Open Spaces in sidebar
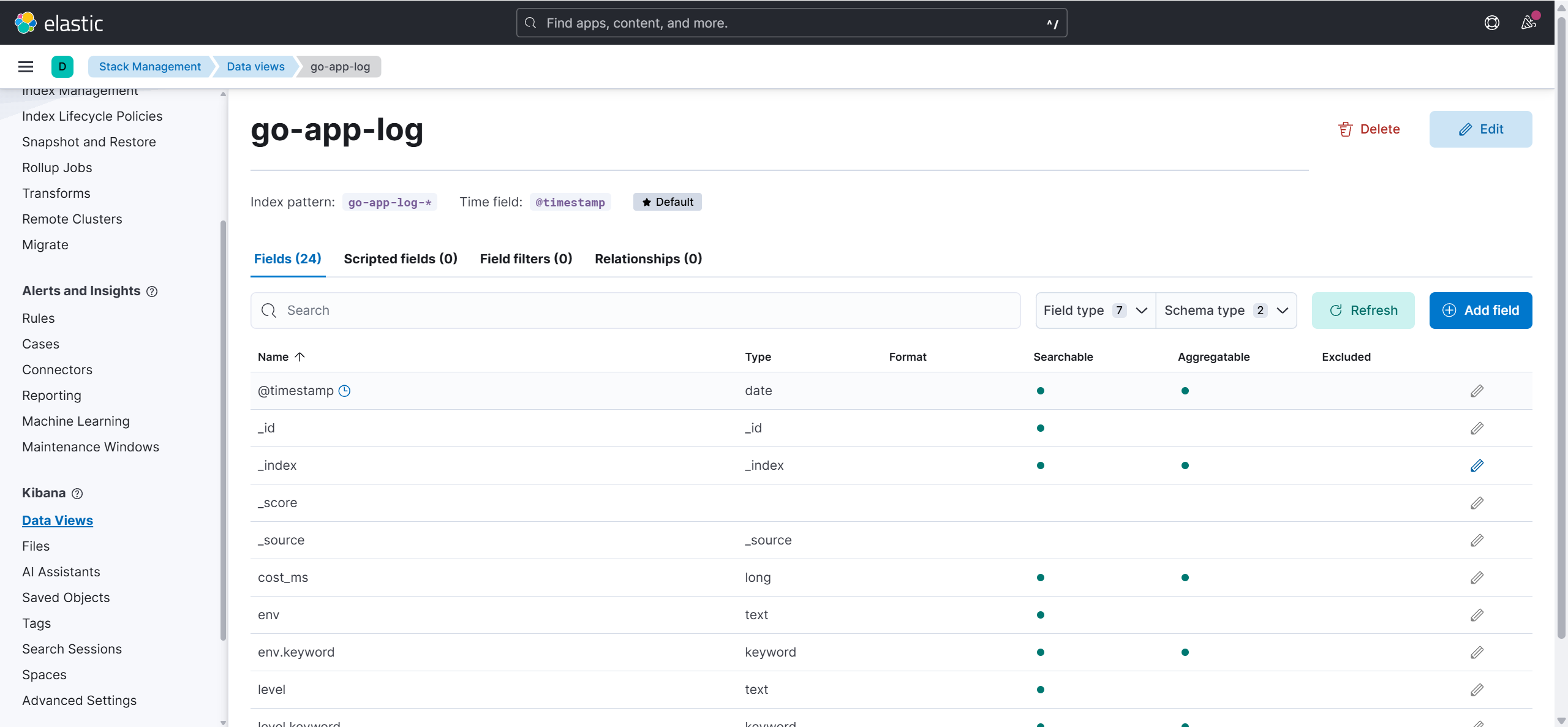1568x727 pixels. tap(44, 675)
